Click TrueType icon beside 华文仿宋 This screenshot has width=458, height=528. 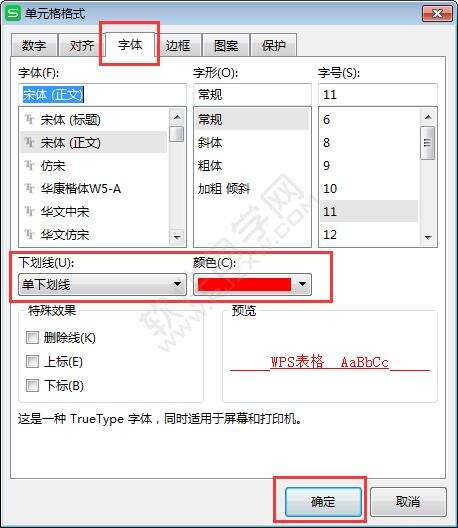30,234
